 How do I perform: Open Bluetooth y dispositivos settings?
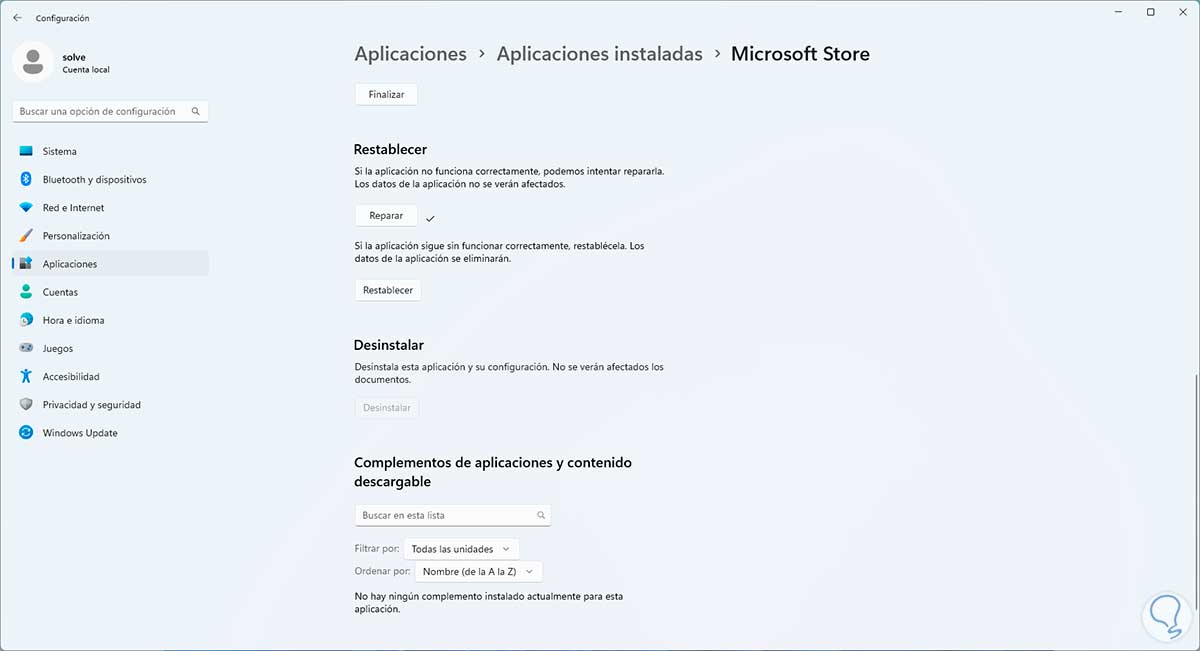tap(111, 179)
